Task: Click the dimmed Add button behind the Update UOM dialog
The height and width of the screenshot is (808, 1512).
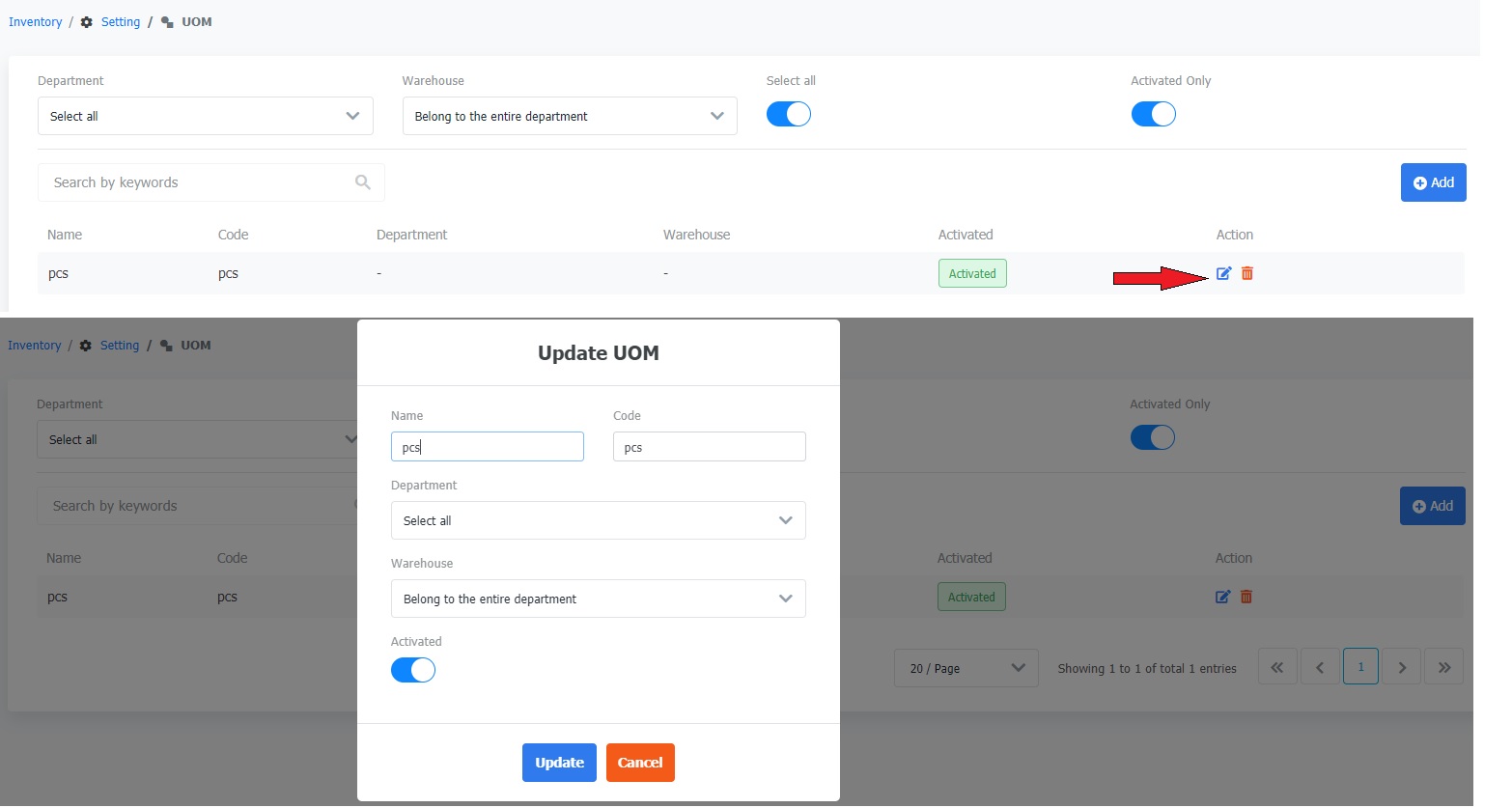Action: coord(1433,506)
